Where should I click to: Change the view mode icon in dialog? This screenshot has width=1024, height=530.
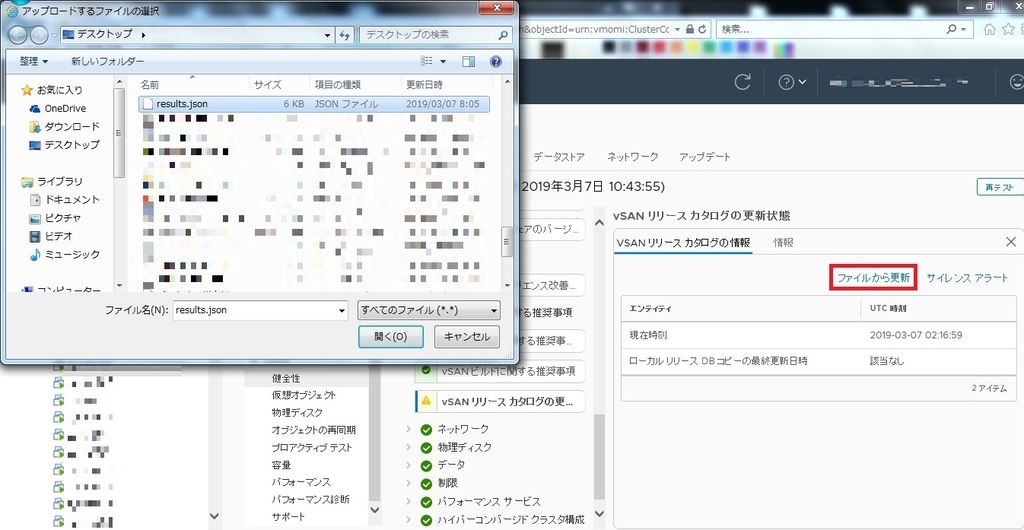point(427,61)
